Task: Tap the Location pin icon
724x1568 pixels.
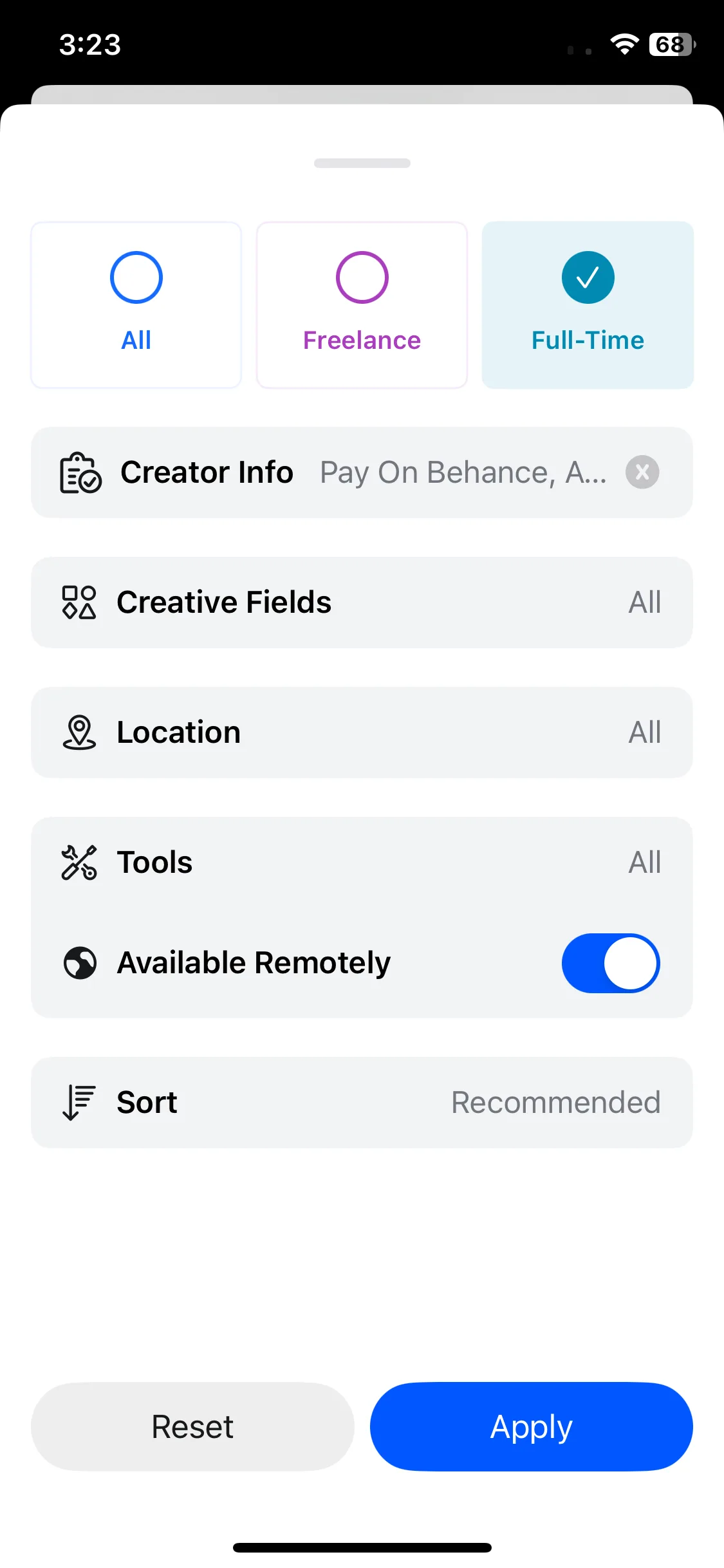Action: 79,733
